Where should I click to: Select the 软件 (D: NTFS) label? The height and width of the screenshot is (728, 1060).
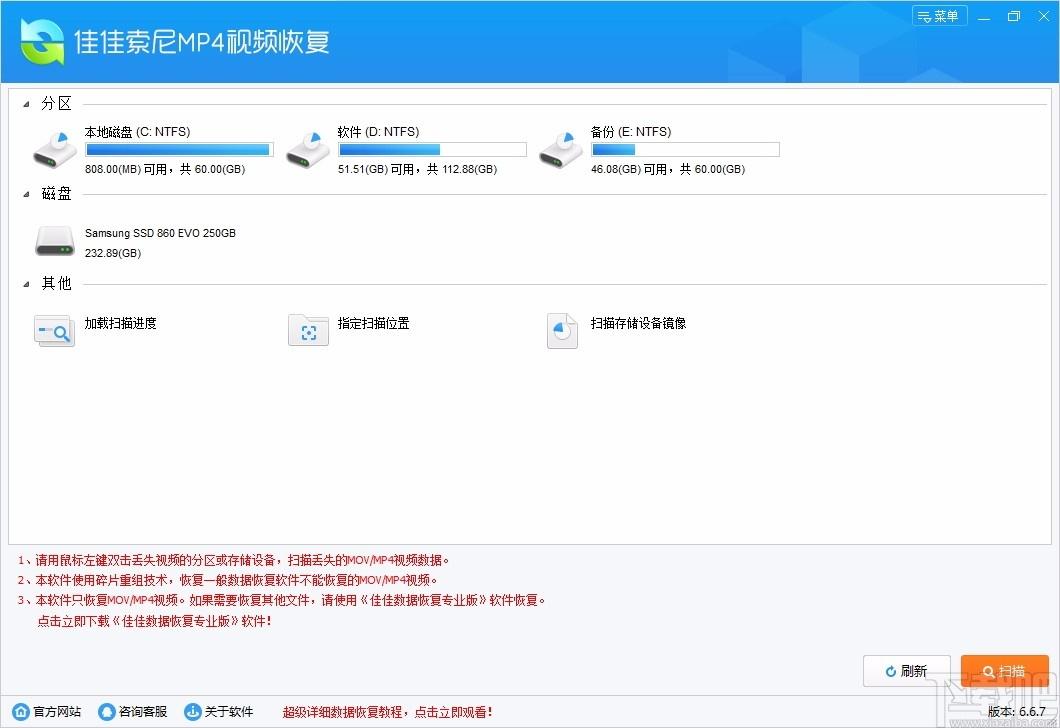[x=379, y=132]
